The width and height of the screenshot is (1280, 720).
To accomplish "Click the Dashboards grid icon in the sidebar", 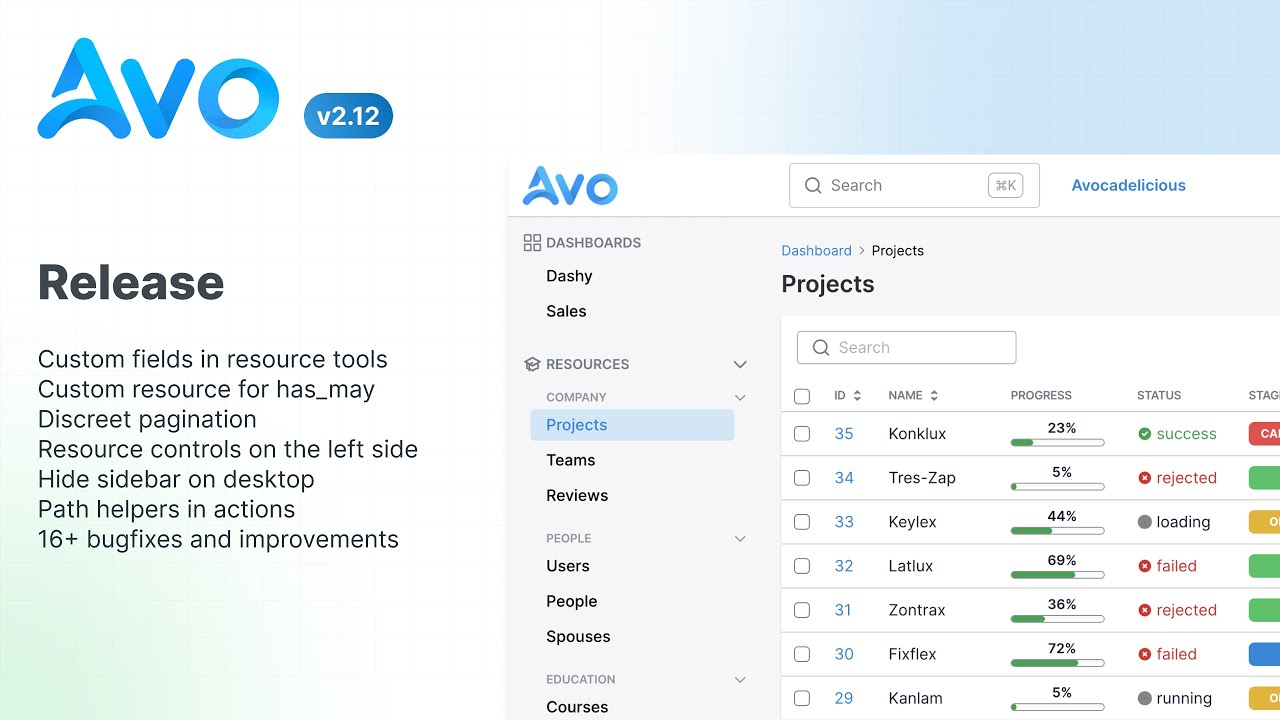I will 532,242.
